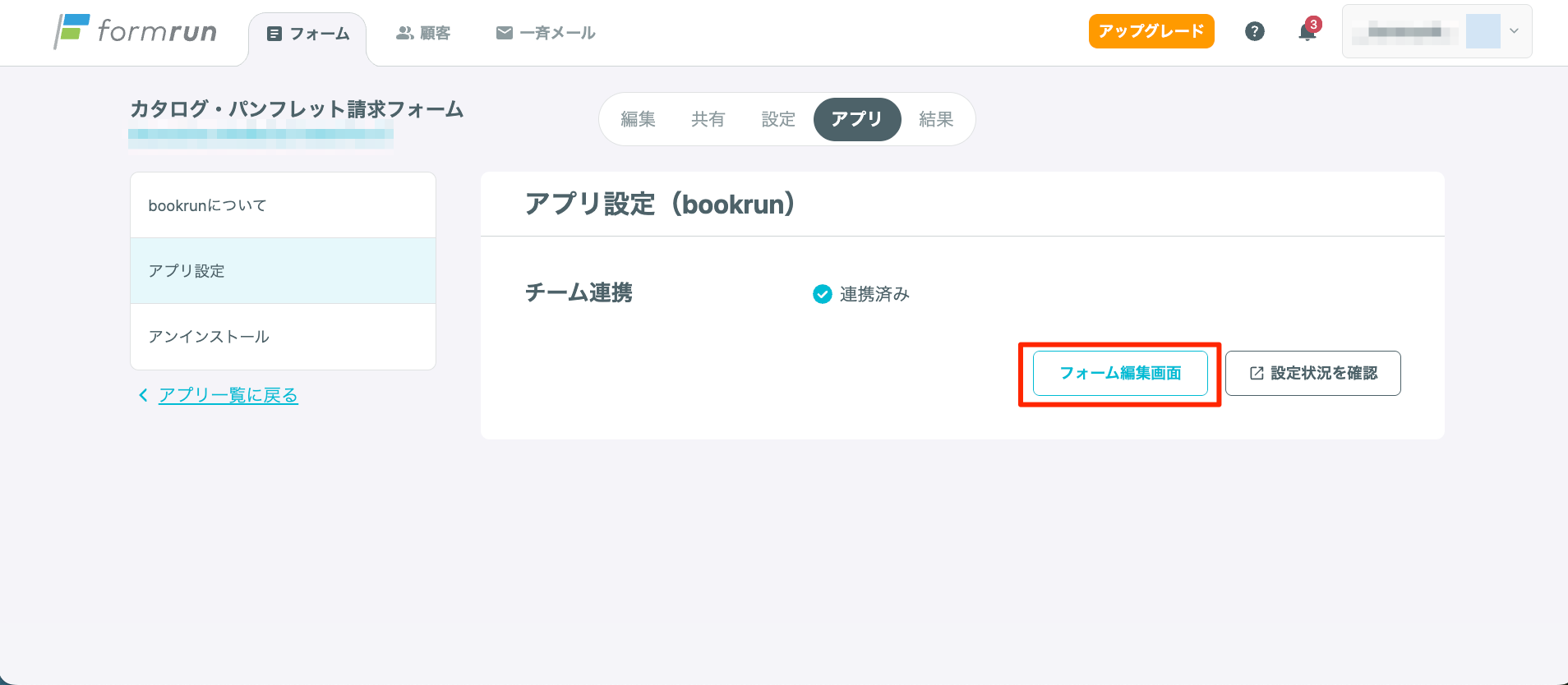This screenshot has height=685, width=1568.
Task: Click the envelope icon beside 一斉メール
Action: 505,33
